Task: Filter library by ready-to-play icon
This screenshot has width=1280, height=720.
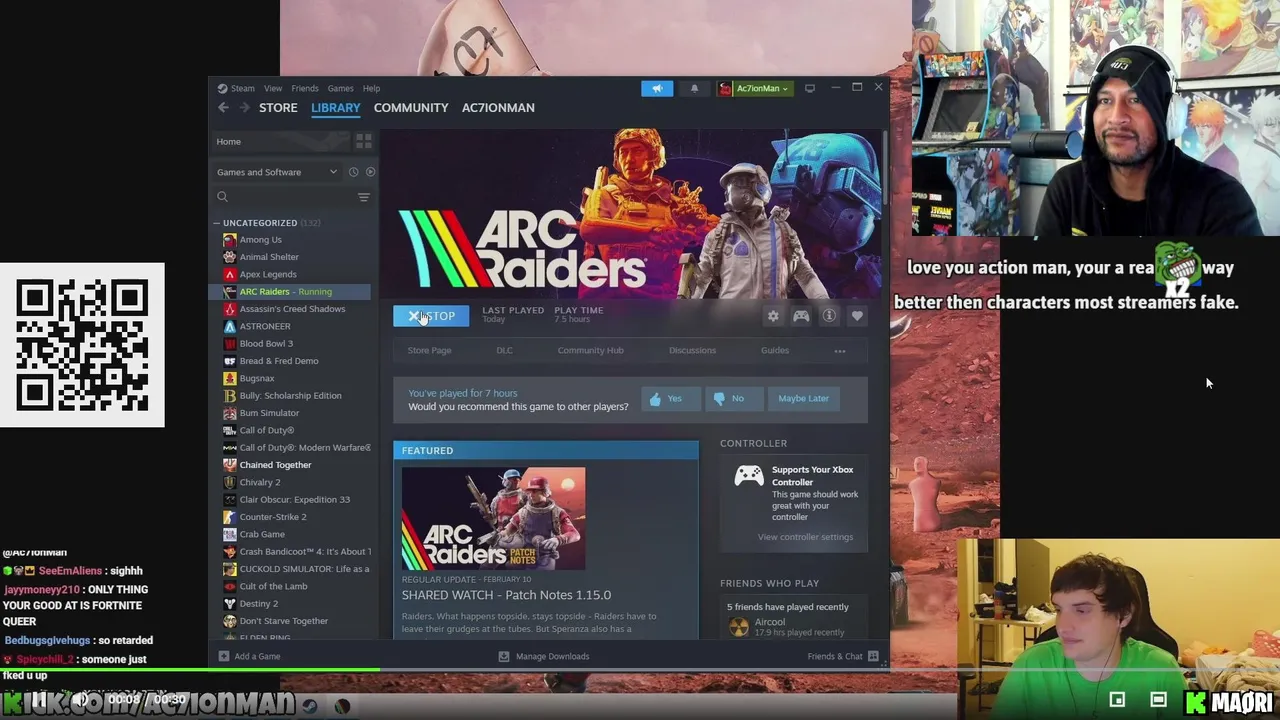Action: [x=370, y=172]
